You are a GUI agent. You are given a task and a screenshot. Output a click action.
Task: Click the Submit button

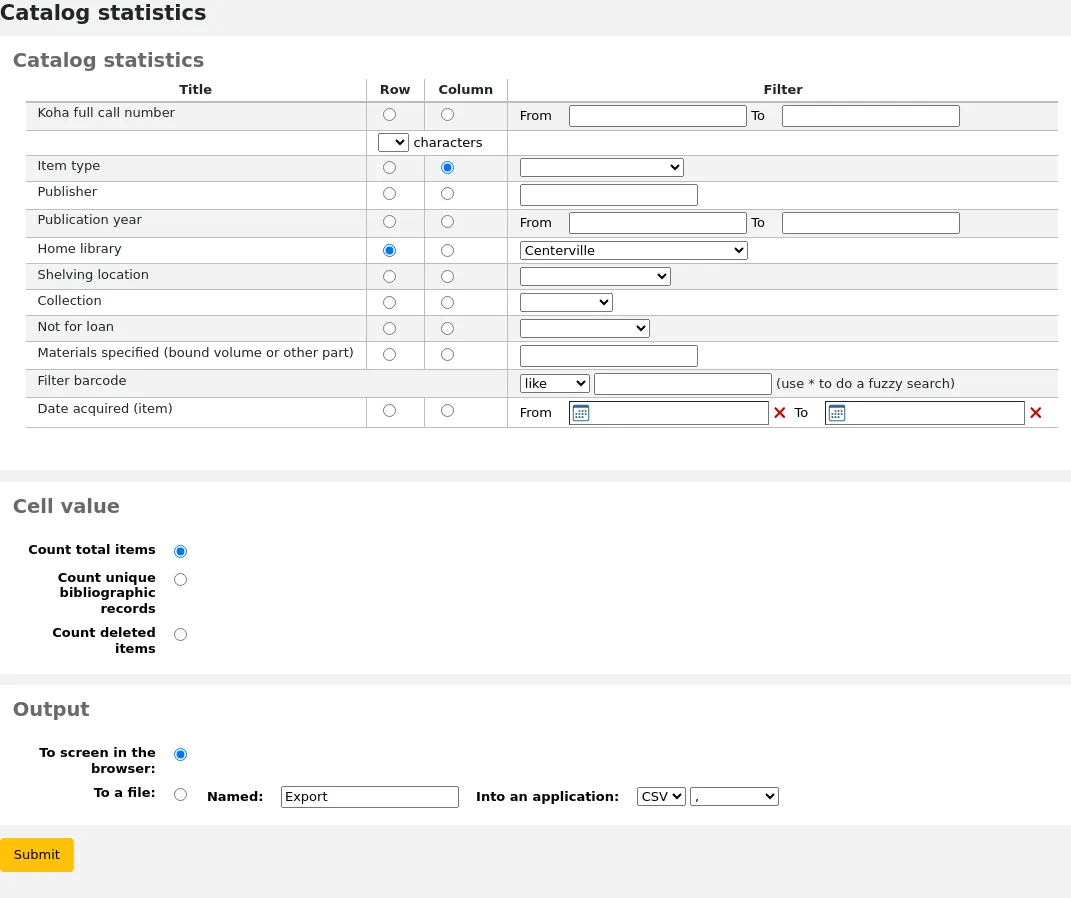37,855
